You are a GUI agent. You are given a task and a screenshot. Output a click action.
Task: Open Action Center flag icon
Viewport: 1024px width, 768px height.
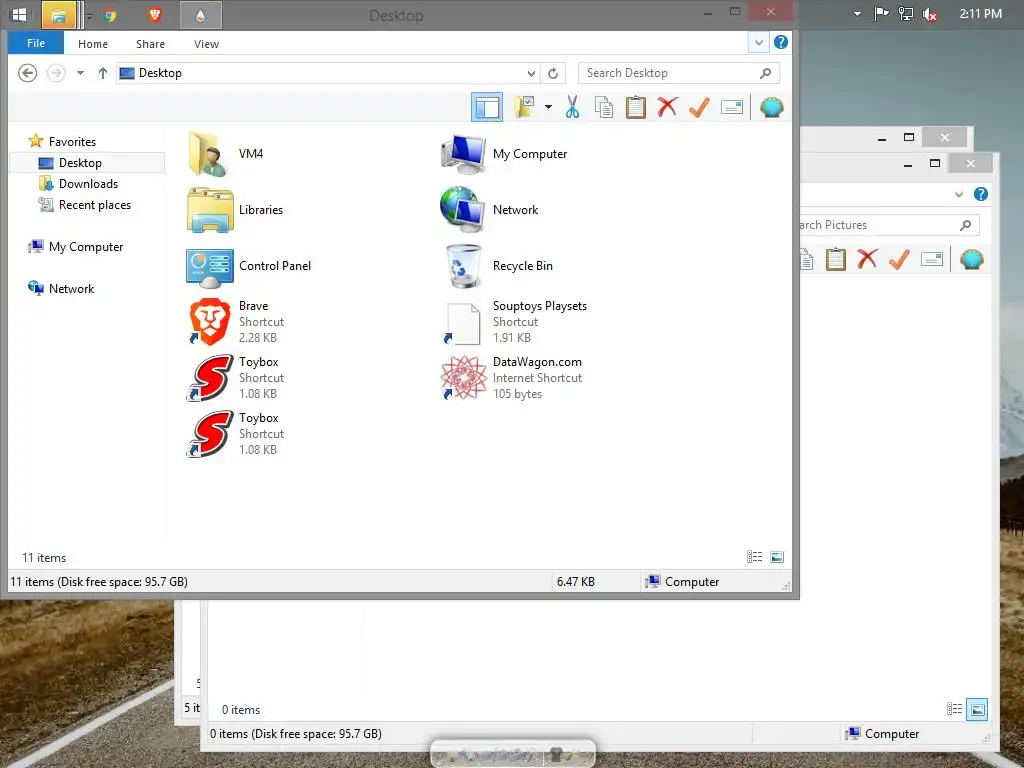point(881,14)
